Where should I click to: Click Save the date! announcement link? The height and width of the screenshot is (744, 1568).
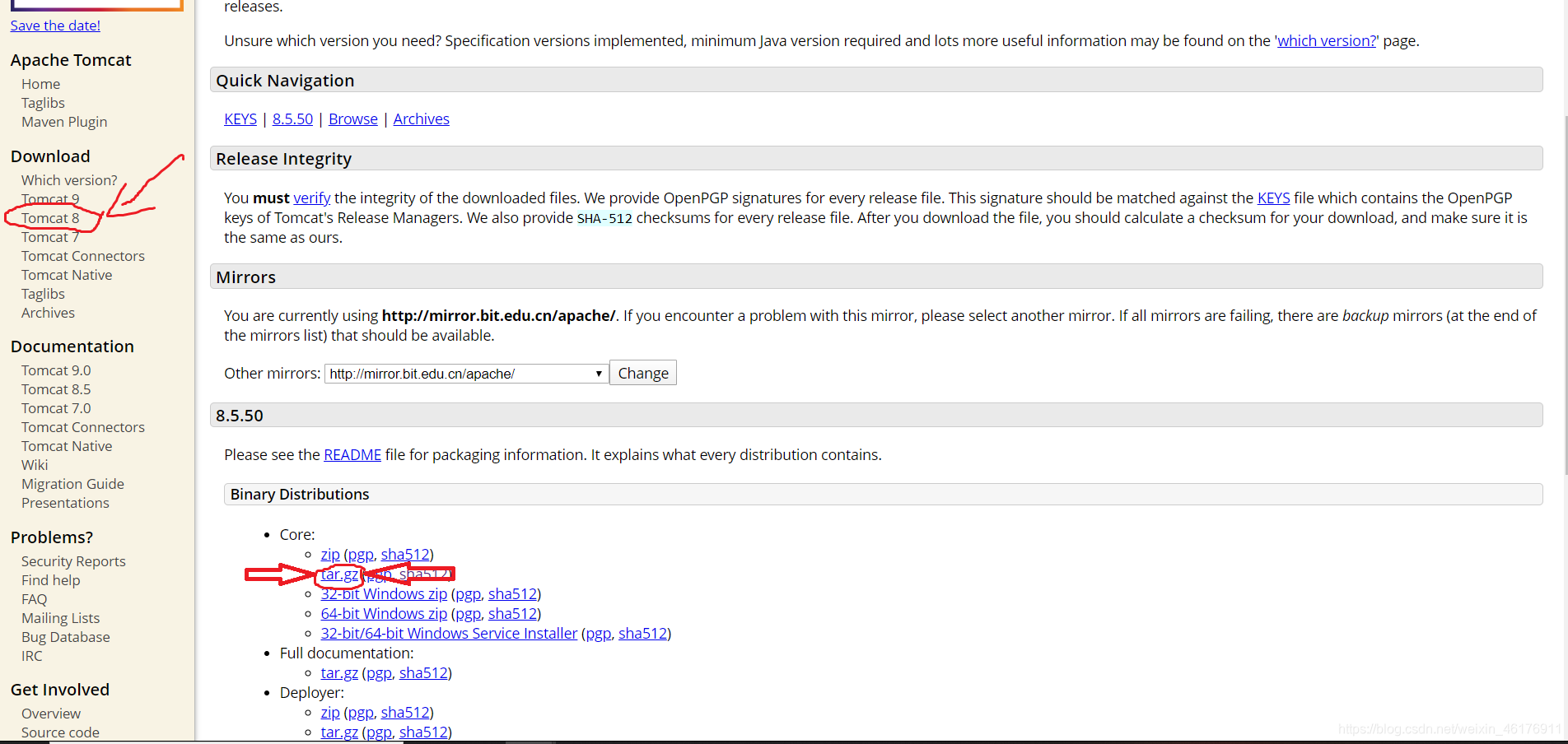coord(54,25)
